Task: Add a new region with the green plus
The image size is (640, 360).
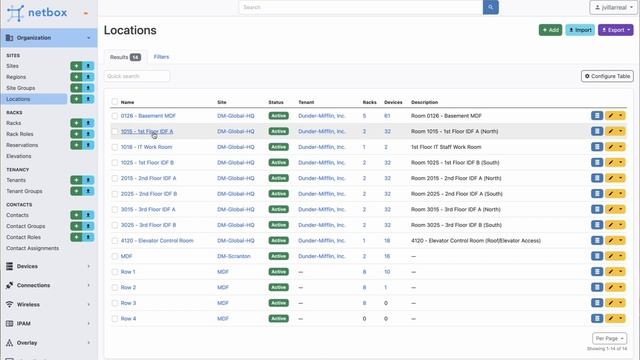Action: click(76, 77)
